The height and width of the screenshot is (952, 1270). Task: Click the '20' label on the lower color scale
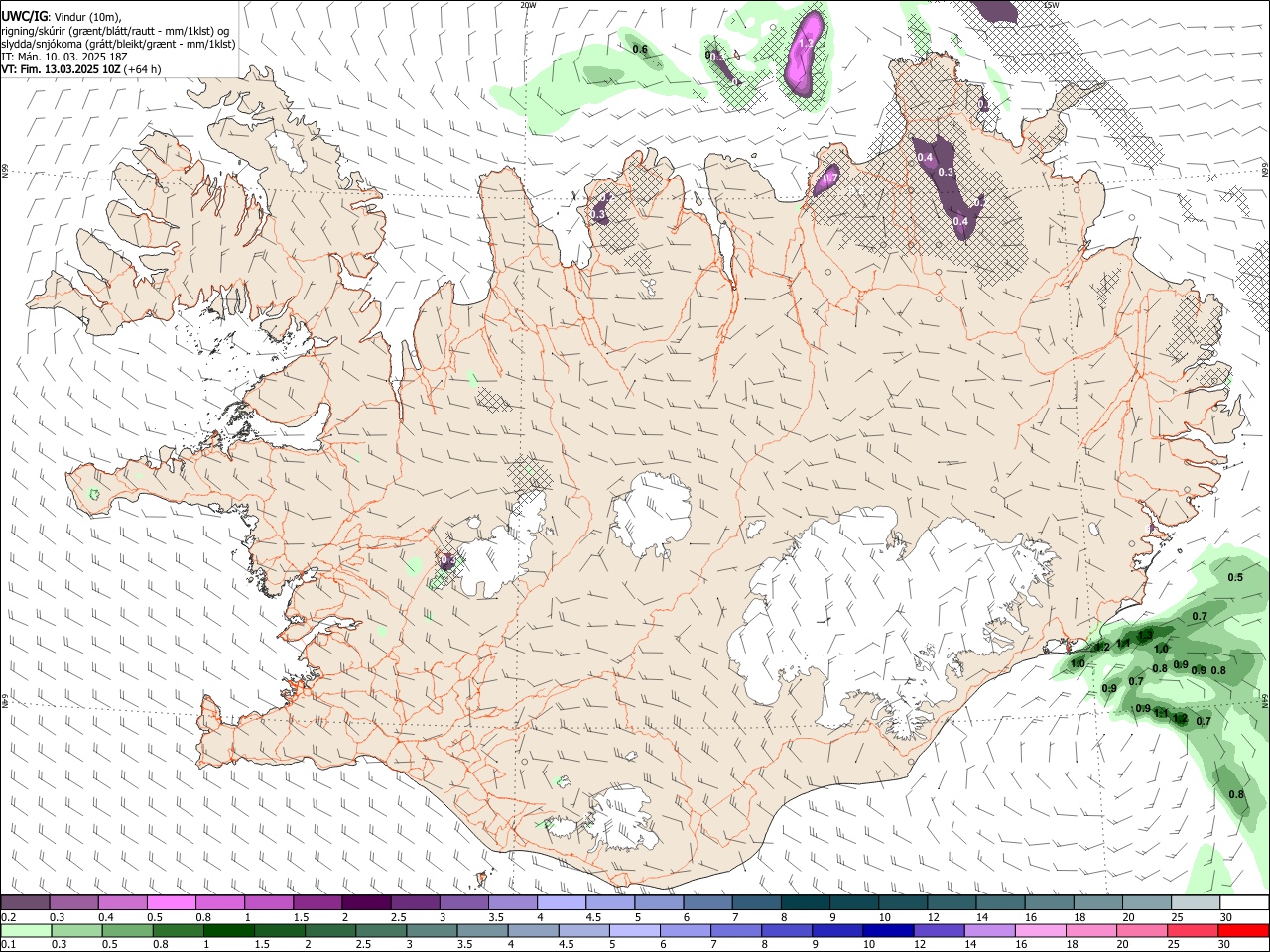[x=1122, y=945]
